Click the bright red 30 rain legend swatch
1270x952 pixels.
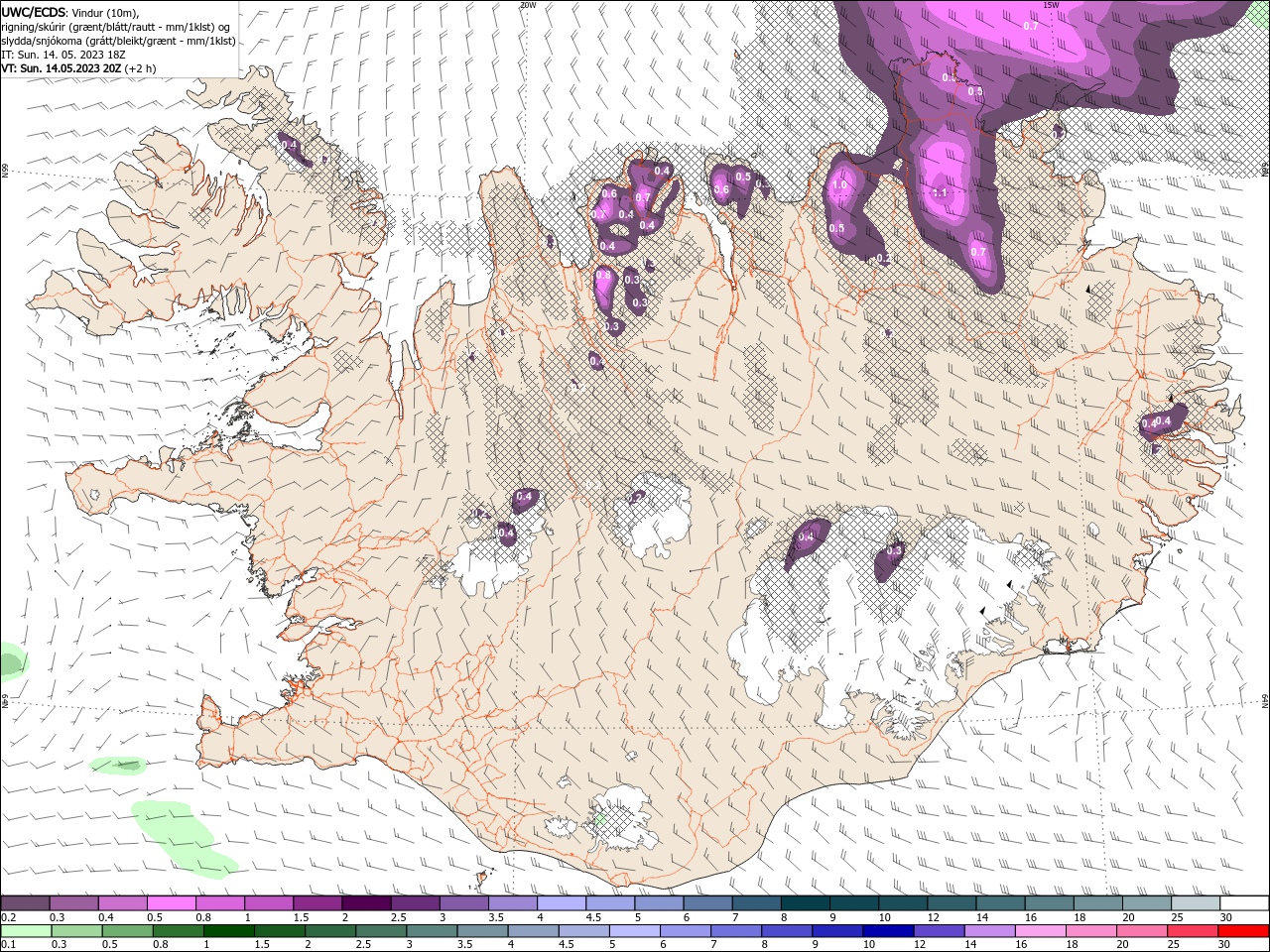[1242, 930]
